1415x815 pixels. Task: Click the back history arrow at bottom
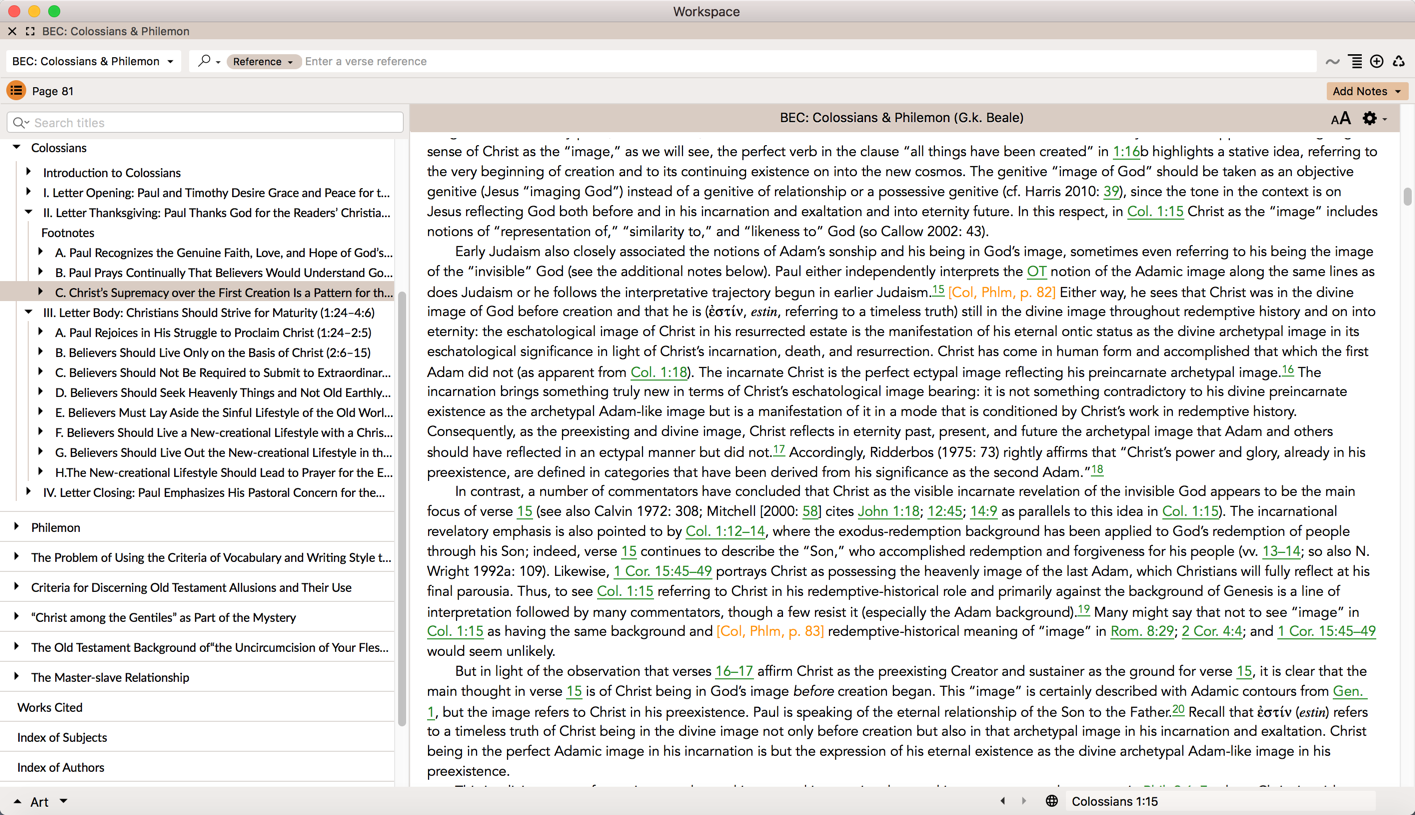1003,801
